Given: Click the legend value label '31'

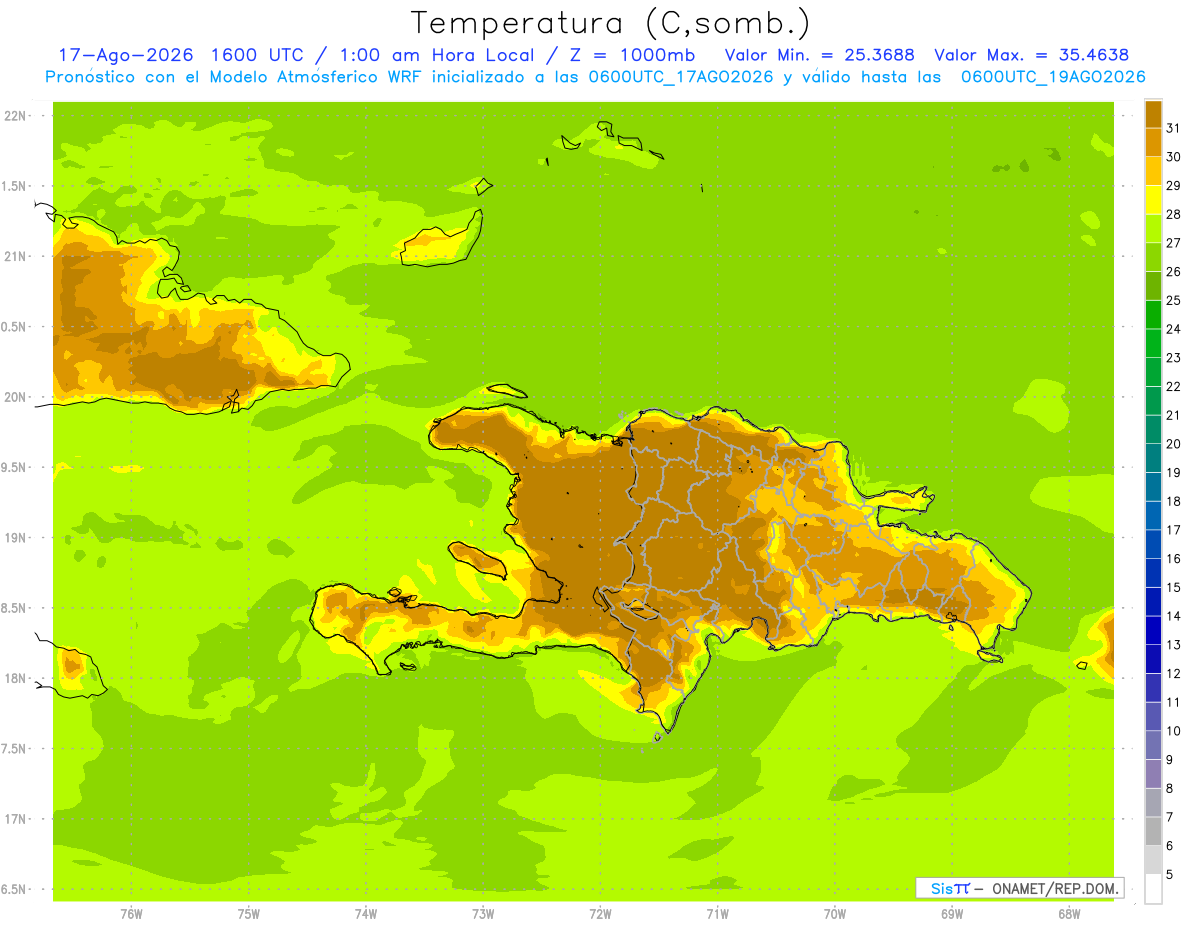Looking at the screenshot, I should point(1174,128).
